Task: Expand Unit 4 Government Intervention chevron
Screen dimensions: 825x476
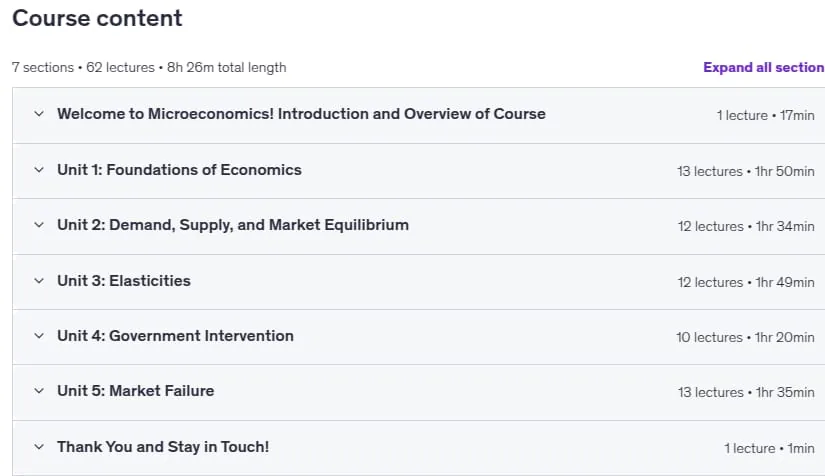Action: 39,336
